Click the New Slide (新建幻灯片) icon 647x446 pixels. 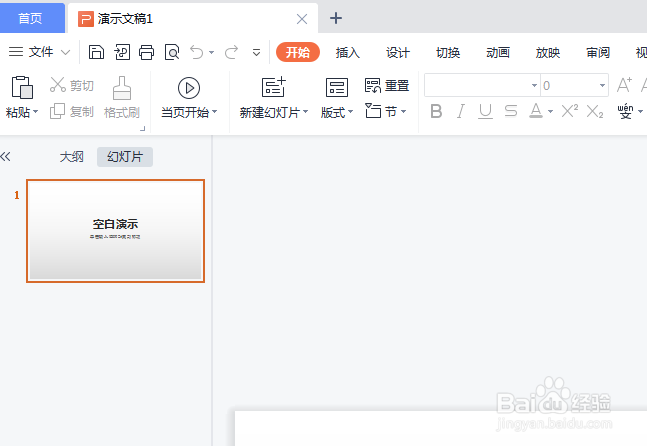click(274, 87)
